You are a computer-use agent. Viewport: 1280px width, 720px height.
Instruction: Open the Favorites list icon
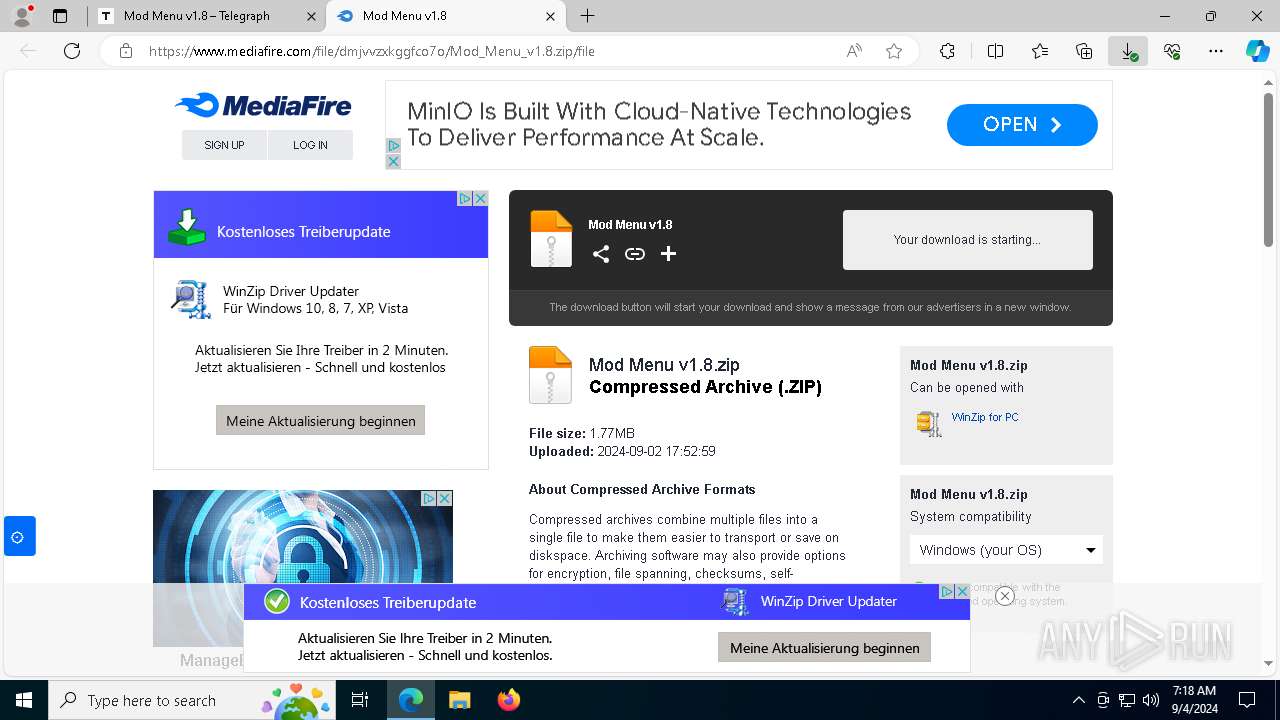(x=1040, y=51)
